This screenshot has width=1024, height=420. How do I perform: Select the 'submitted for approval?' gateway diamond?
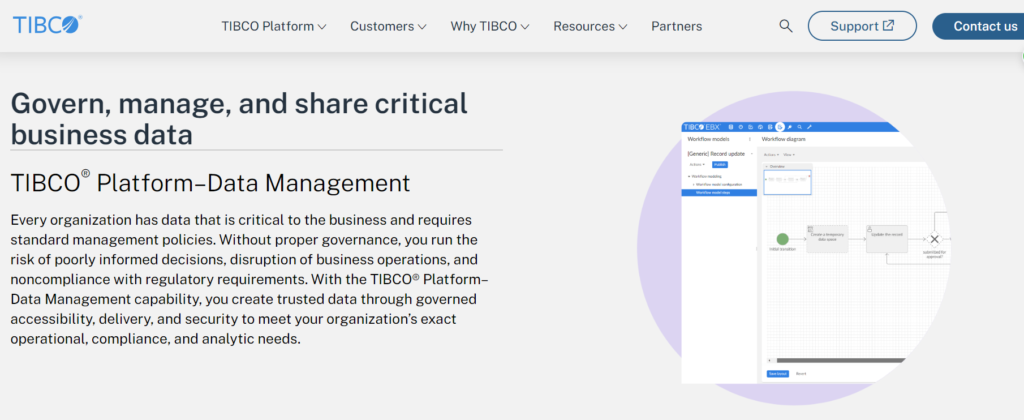(934, 239)
